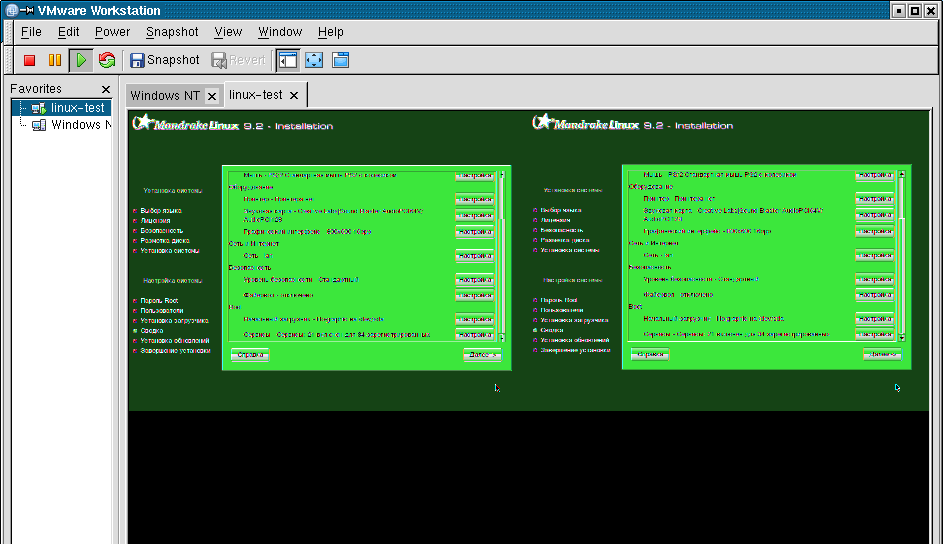The image size is (943, 544).
Task: Click the linux-test VM icon in Favorites
Action: pyautogui.click(x=39, y=108)
